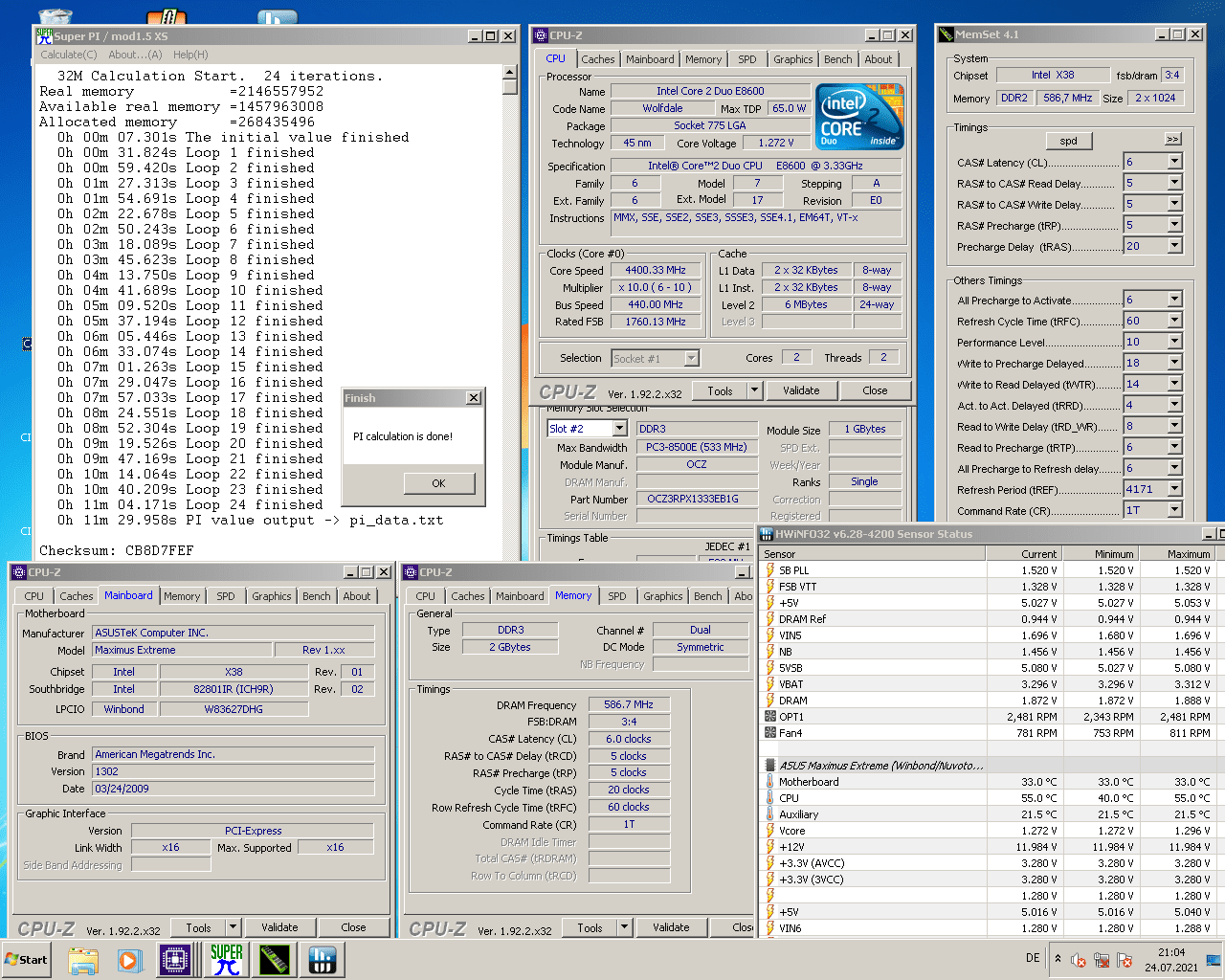
Task: Open Read to Write Delay (tRD_WR) dropdown
Action: point(1174,426)
